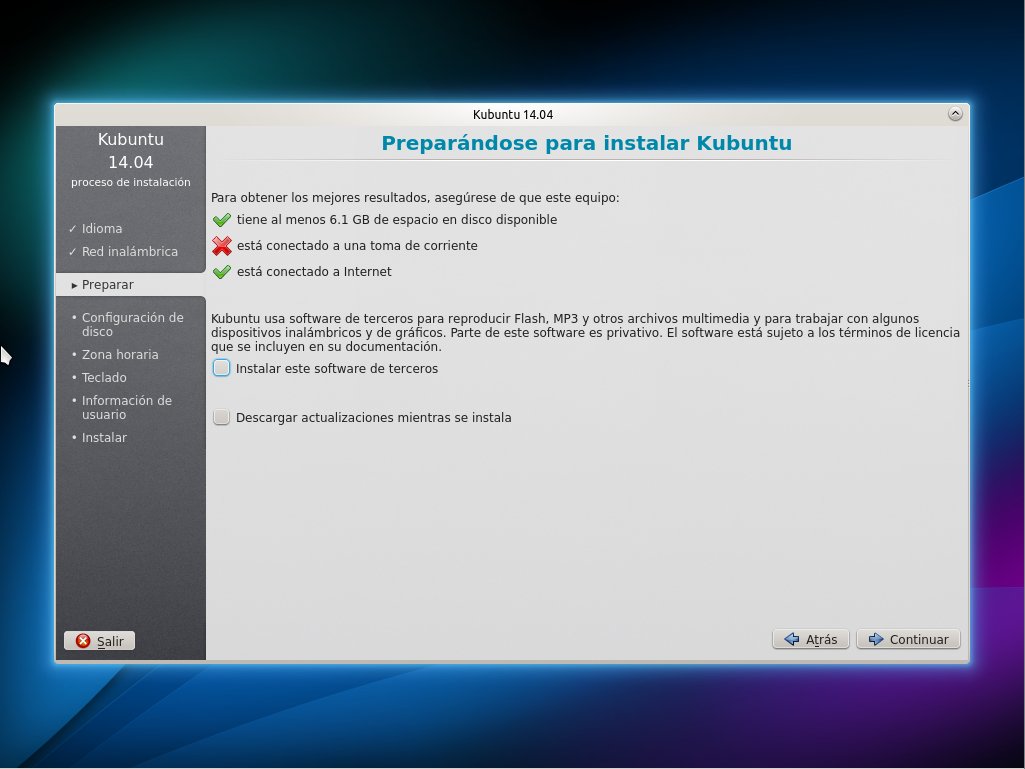Check Descargar actualizaciones mientras se instala
The height and width of the screenshot is (769, 1025).
(x=222, y=417)
